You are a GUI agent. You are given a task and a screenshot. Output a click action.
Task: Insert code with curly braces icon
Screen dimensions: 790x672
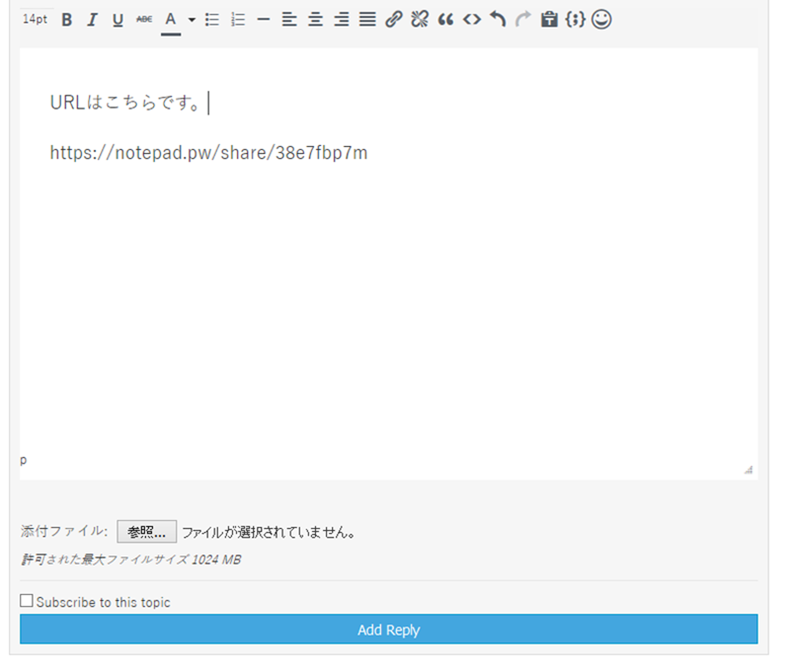[x=575, y=20]
